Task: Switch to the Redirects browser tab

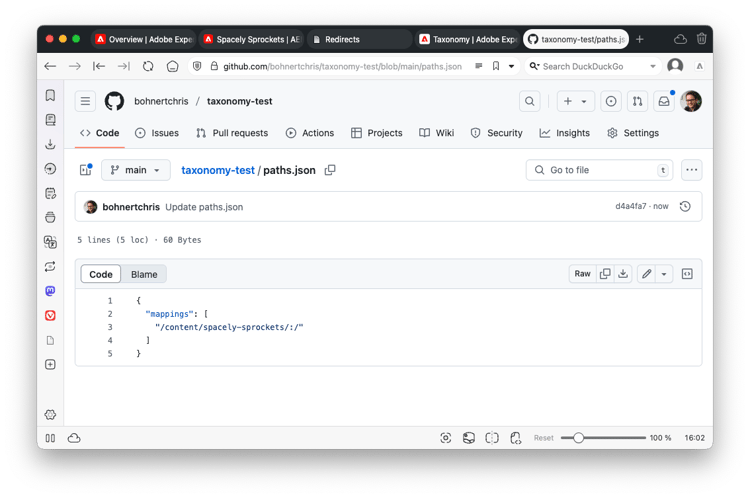Action: (360, 39)
